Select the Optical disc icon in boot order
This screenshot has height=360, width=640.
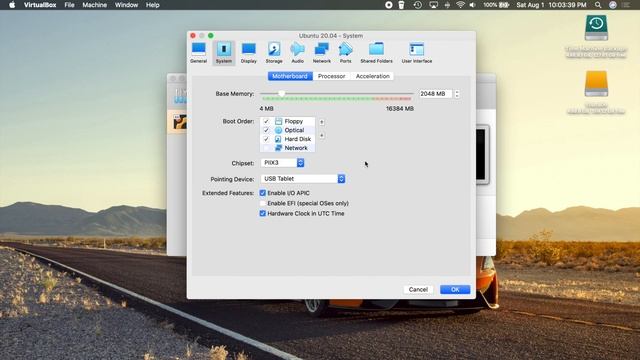tap(278, 130)
